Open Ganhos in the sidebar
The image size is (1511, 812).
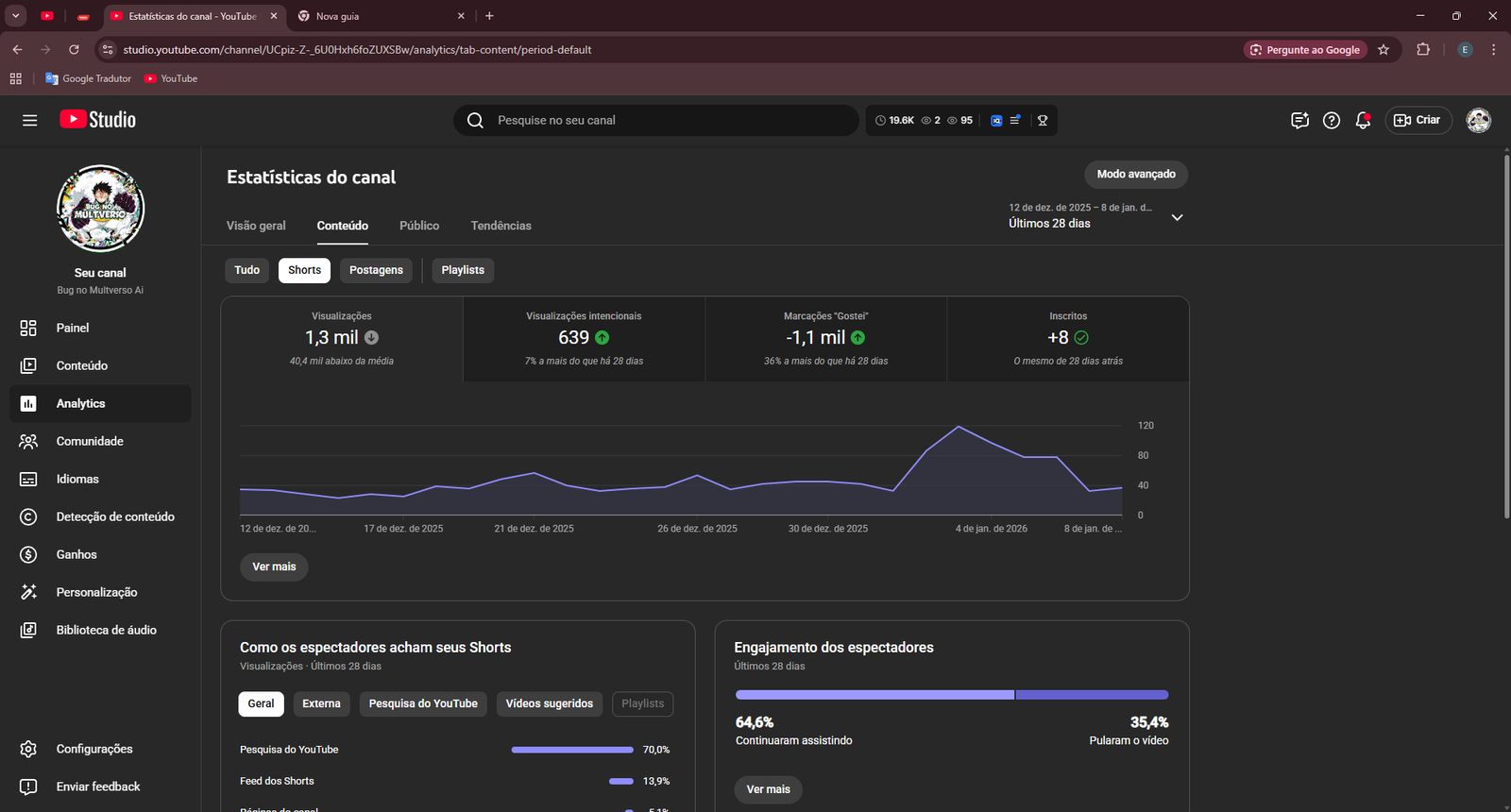[76, 554]
